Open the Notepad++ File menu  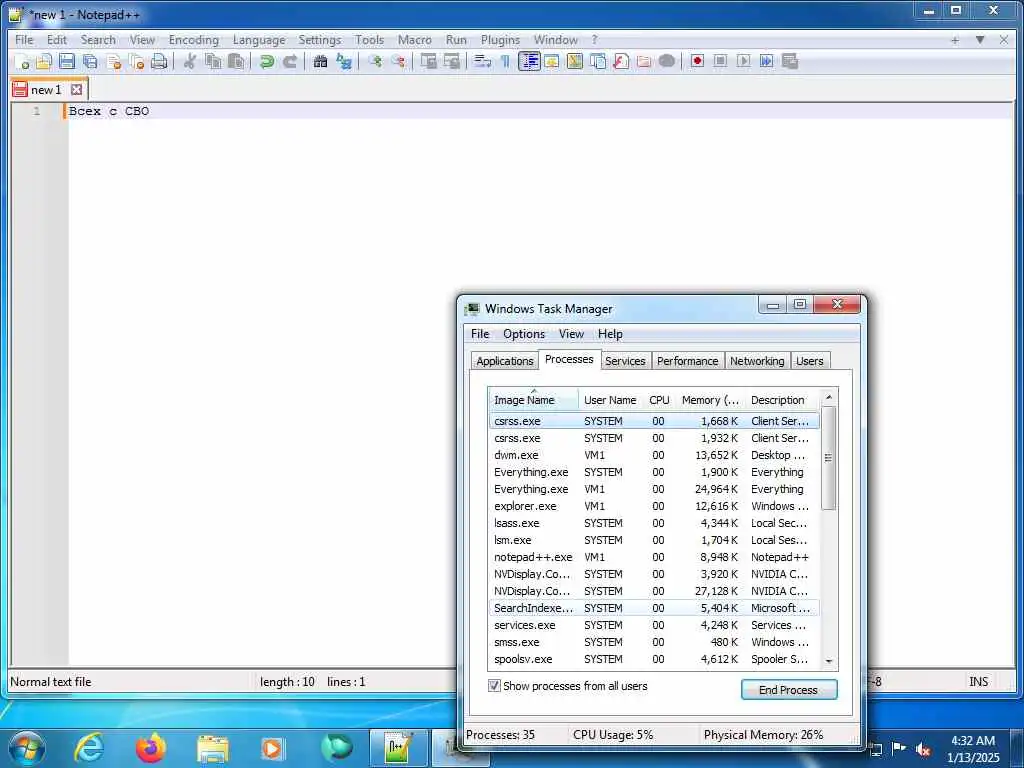(24, 40)
